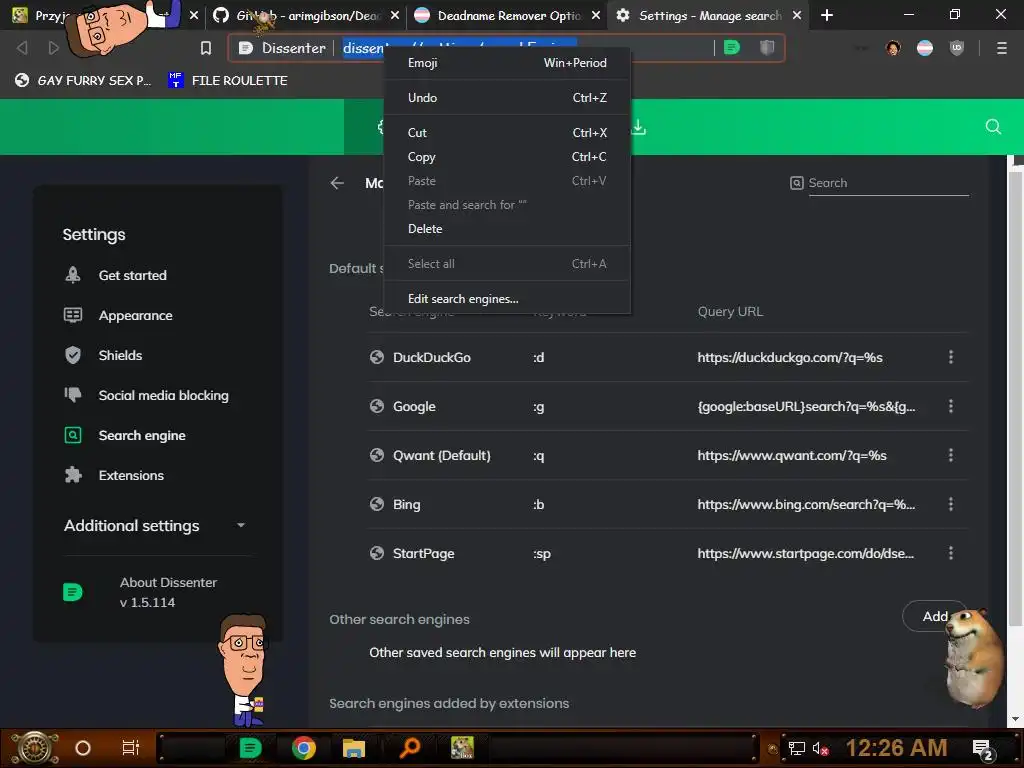The width and height of the screenshot is (1024, 768).
Task: Open Dissenter browser from the taskbar
Action: [x=250, y=748]
